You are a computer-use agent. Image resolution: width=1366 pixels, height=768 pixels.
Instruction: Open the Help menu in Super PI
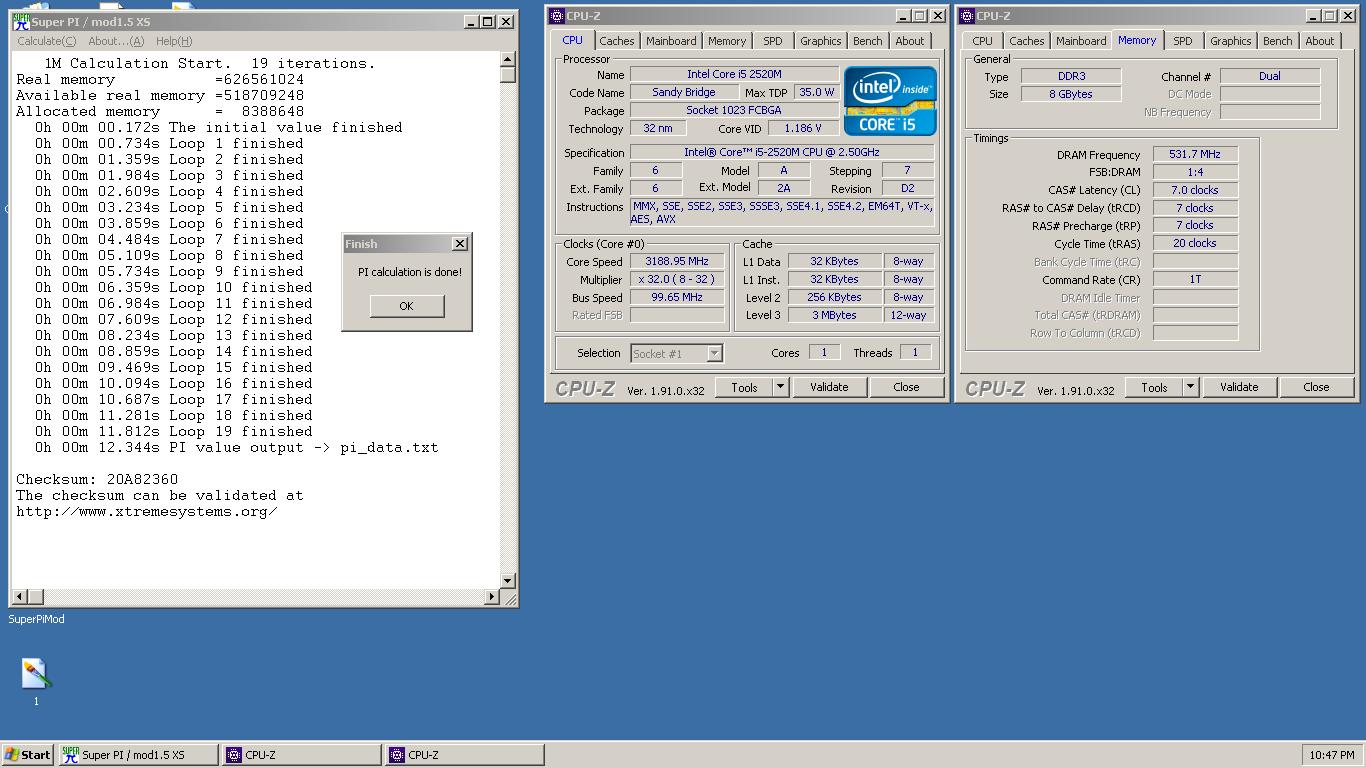[x=173, y=41]
